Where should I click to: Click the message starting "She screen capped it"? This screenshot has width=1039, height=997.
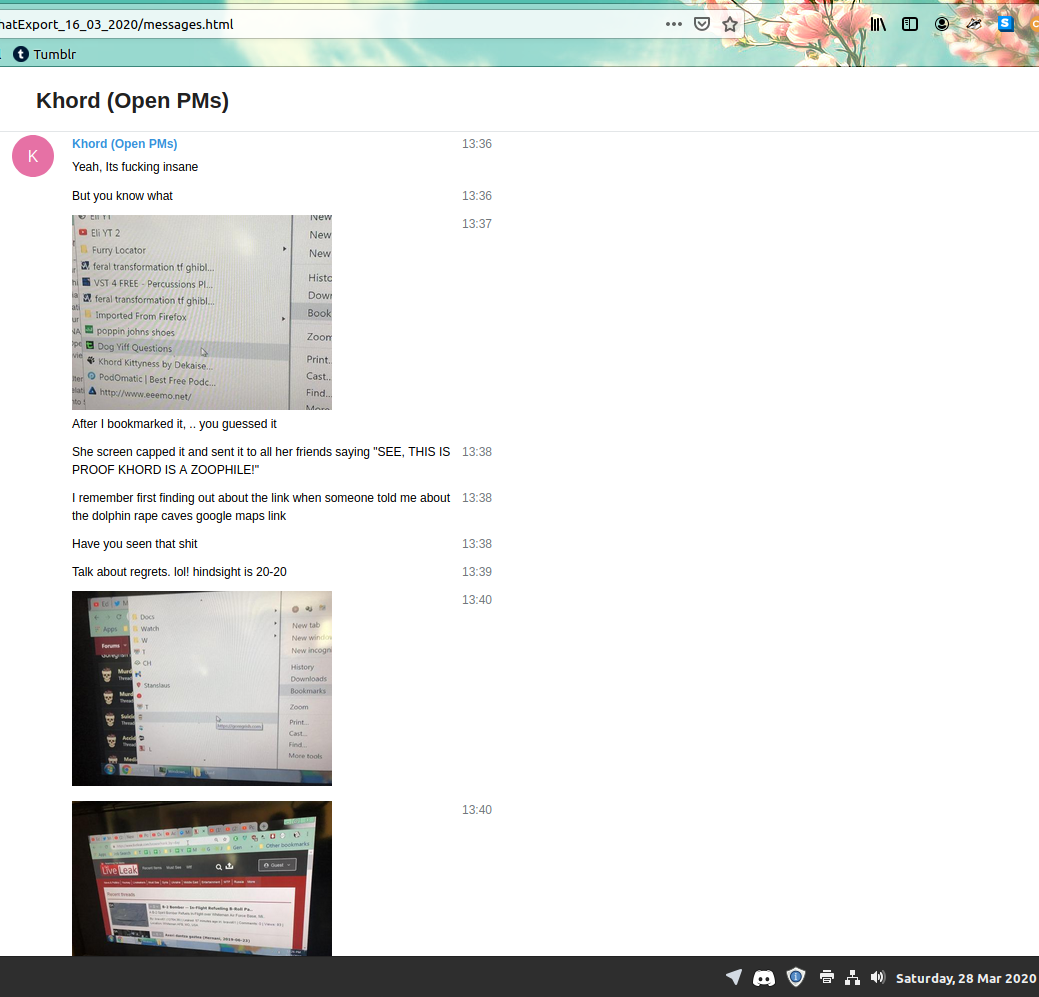tap(261, 461)
